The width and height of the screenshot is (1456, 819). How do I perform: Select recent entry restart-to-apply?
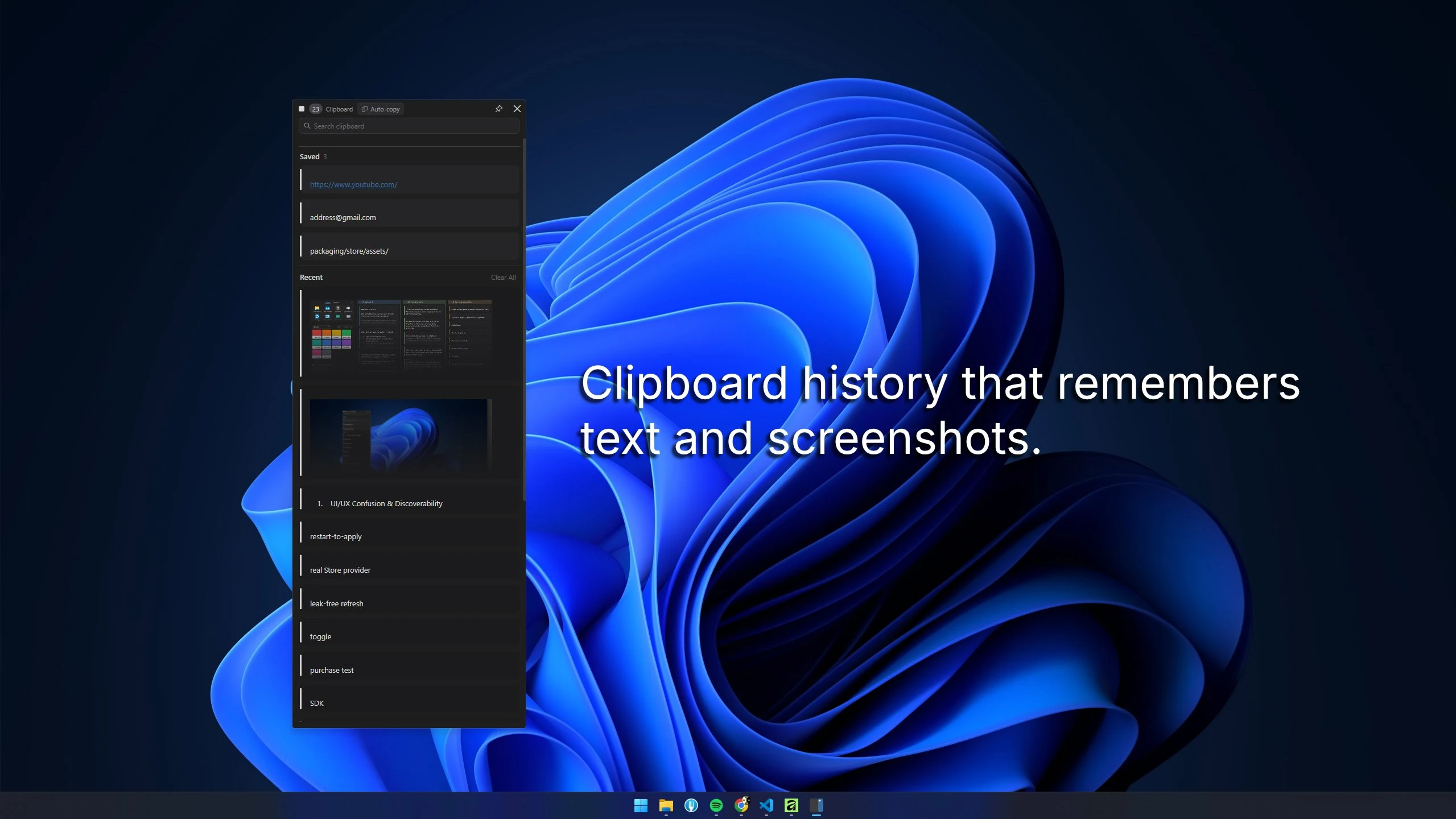[x=409, y=533]
